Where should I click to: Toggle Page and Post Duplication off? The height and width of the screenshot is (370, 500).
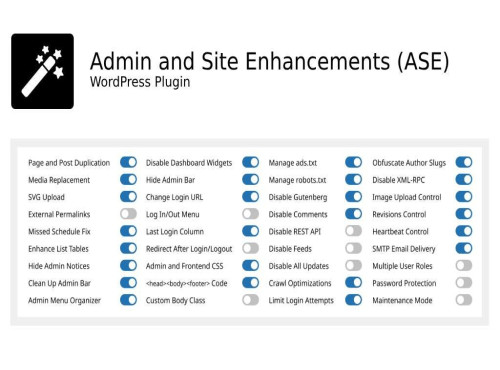[128, 162]
